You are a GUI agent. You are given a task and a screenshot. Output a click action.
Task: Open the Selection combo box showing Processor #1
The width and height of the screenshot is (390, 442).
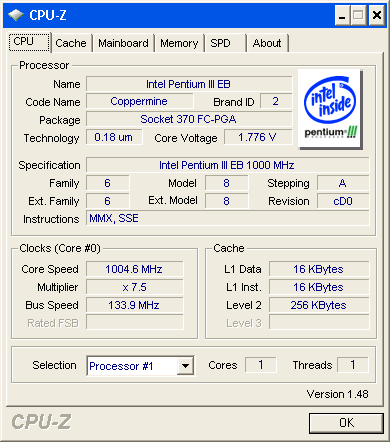tap(140, 366)
